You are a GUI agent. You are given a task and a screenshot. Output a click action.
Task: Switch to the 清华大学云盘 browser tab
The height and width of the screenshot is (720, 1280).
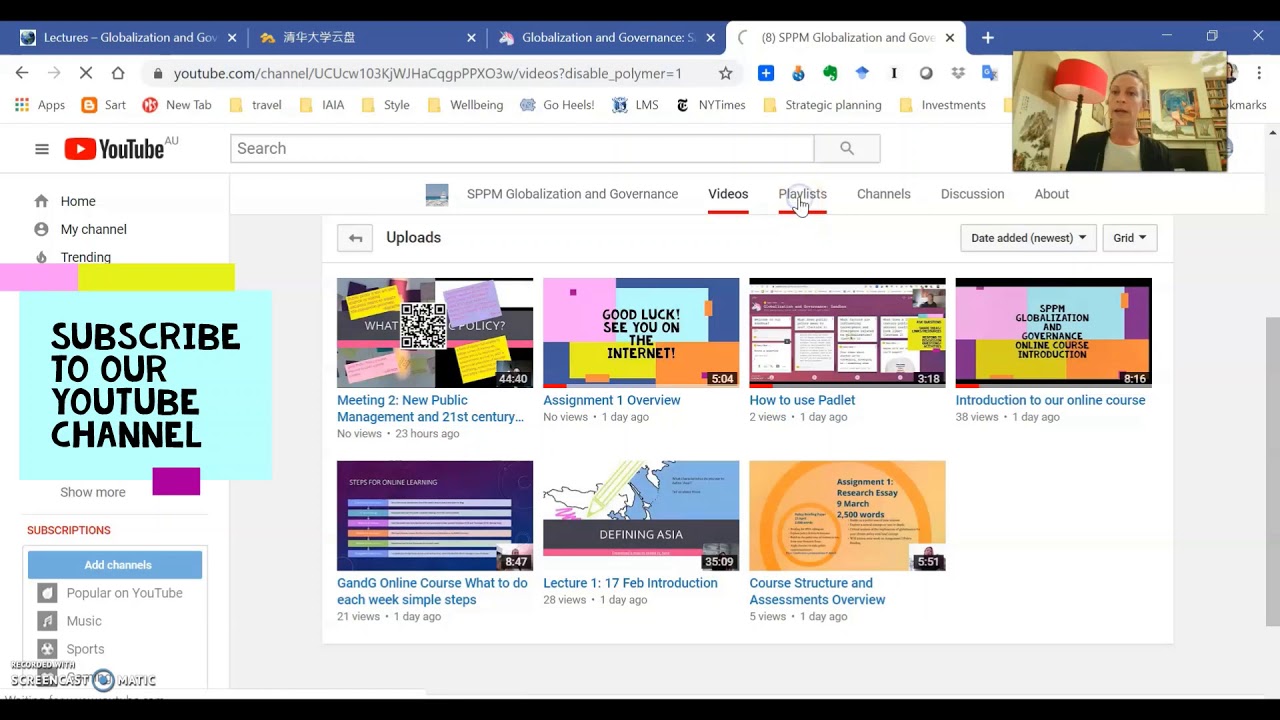point(365,38)
